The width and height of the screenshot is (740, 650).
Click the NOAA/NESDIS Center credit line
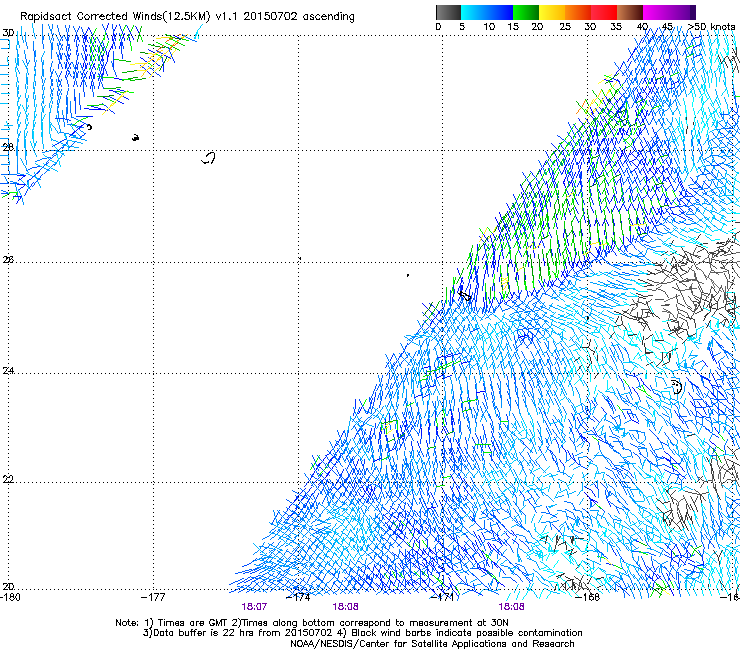[432, 644]
